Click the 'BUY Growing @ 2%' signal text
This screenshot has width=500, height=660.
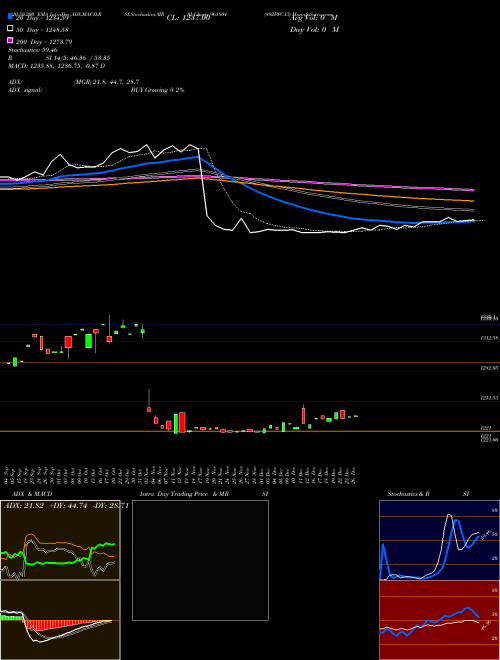157,90
